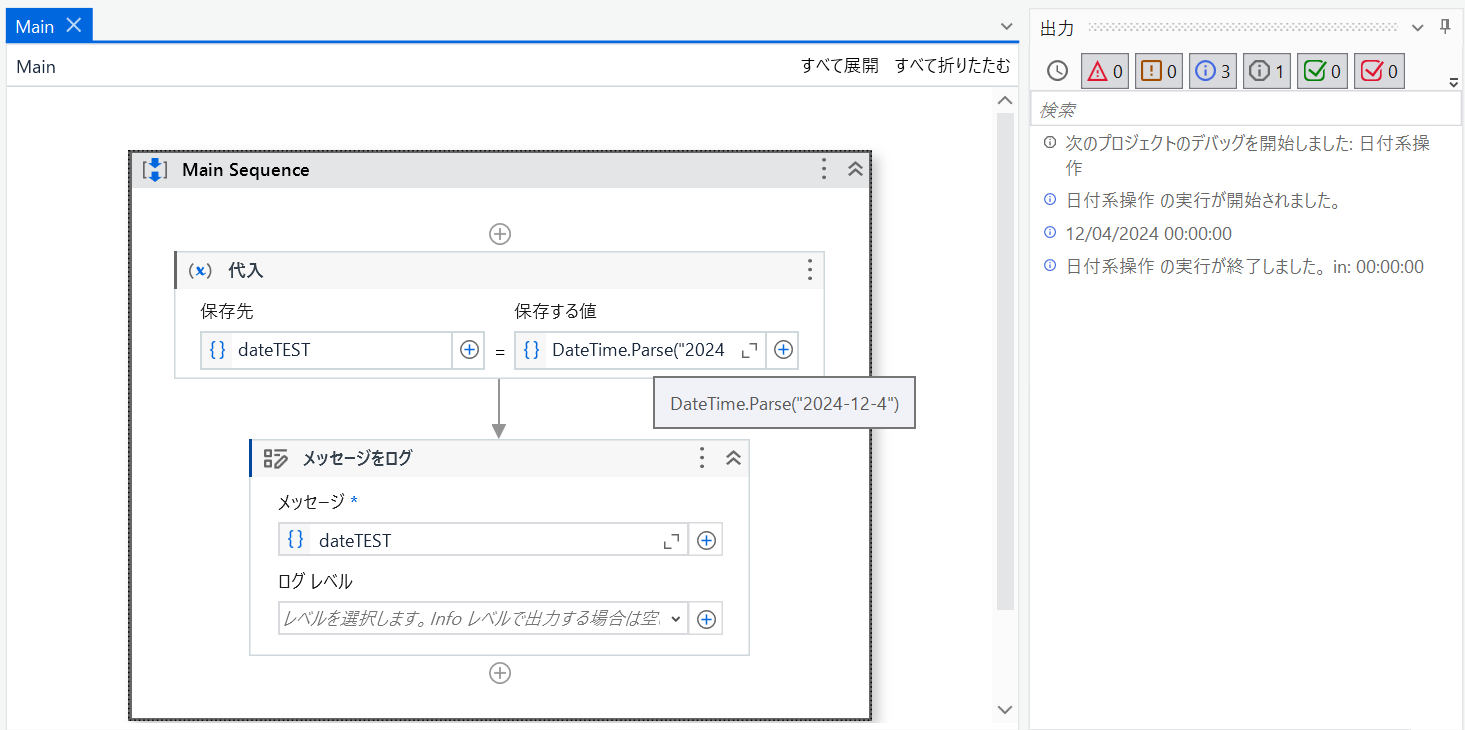
Task: Toggle the error filter showing 0
Action: 1105,71
